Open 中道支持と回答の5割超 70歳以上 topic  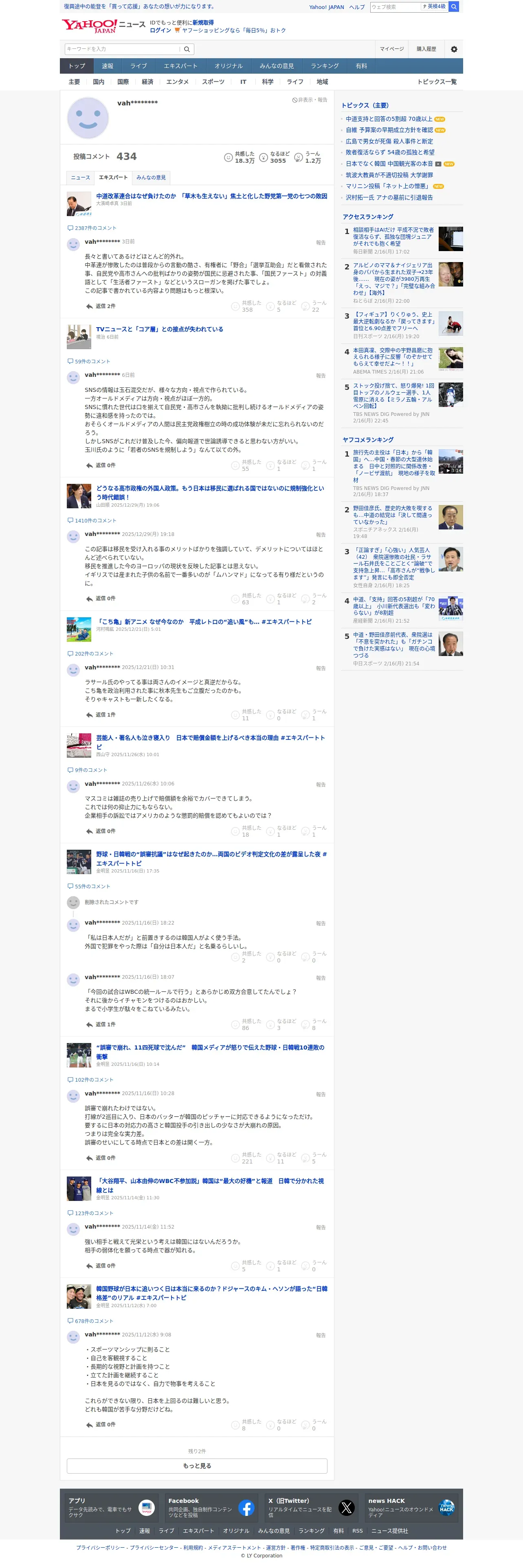click(x=389, y=119)
